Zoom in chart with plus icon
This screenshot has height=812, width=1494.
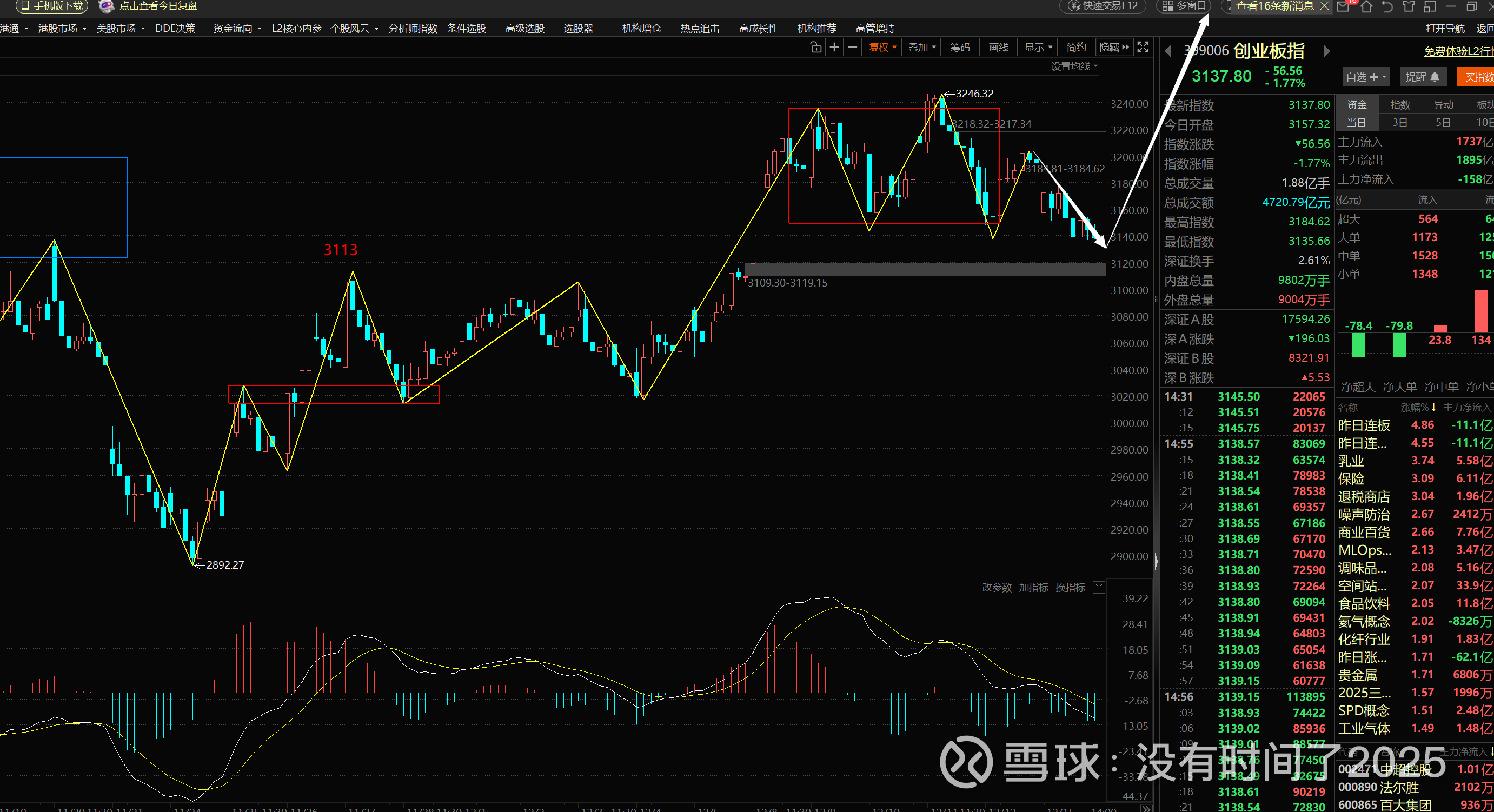[834, 48]
